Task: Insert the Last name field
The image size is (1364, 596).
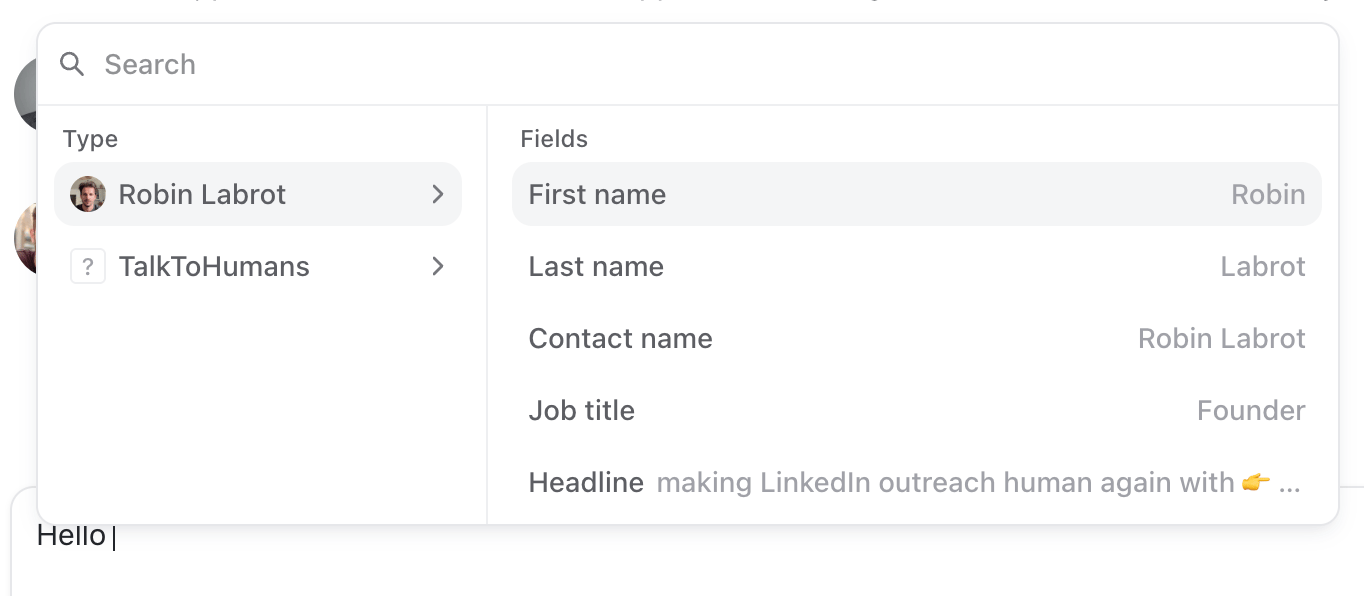Action: pyautogui.click(x=917, y=266)
